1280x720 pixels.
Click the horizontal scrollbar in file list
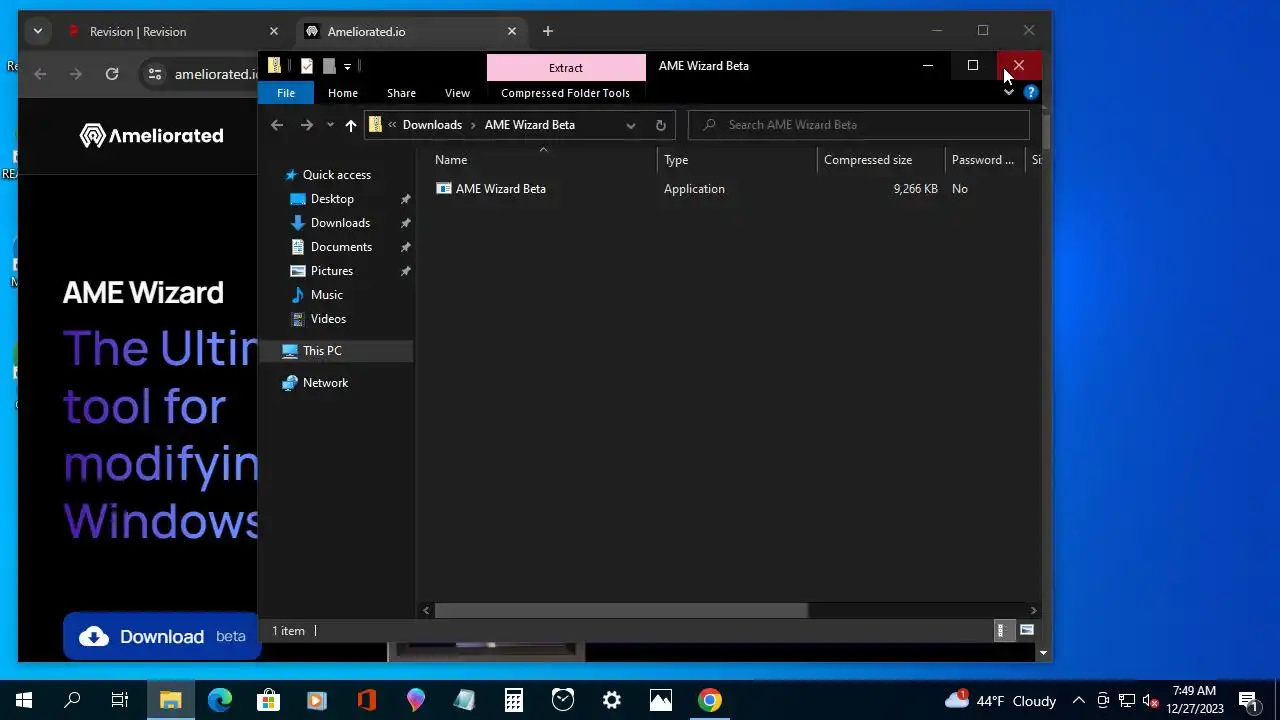(x=621, y=610)
